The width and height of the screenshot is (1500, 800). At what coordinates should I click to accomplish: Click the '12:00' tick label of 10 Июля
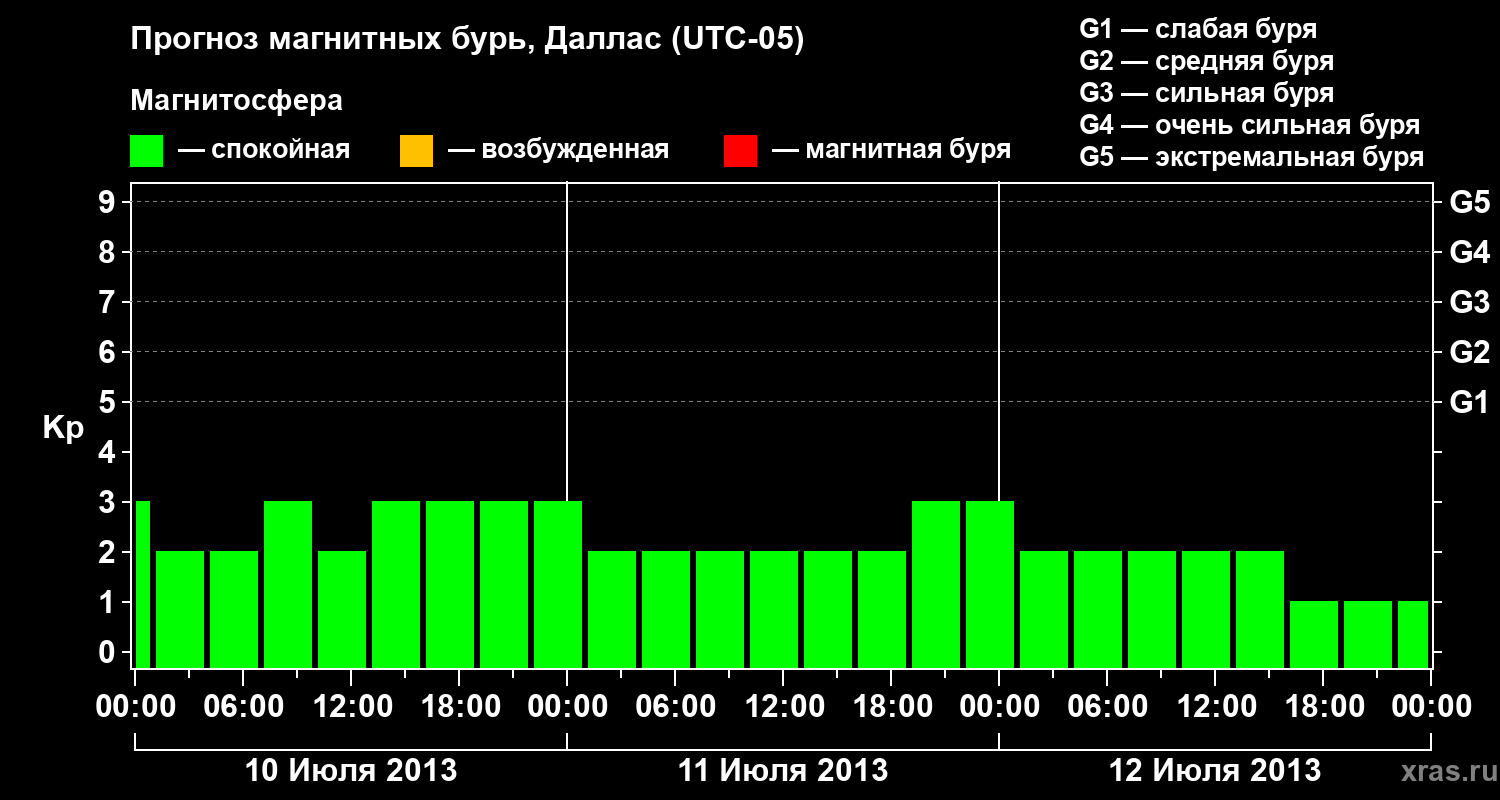pos(351,707)
